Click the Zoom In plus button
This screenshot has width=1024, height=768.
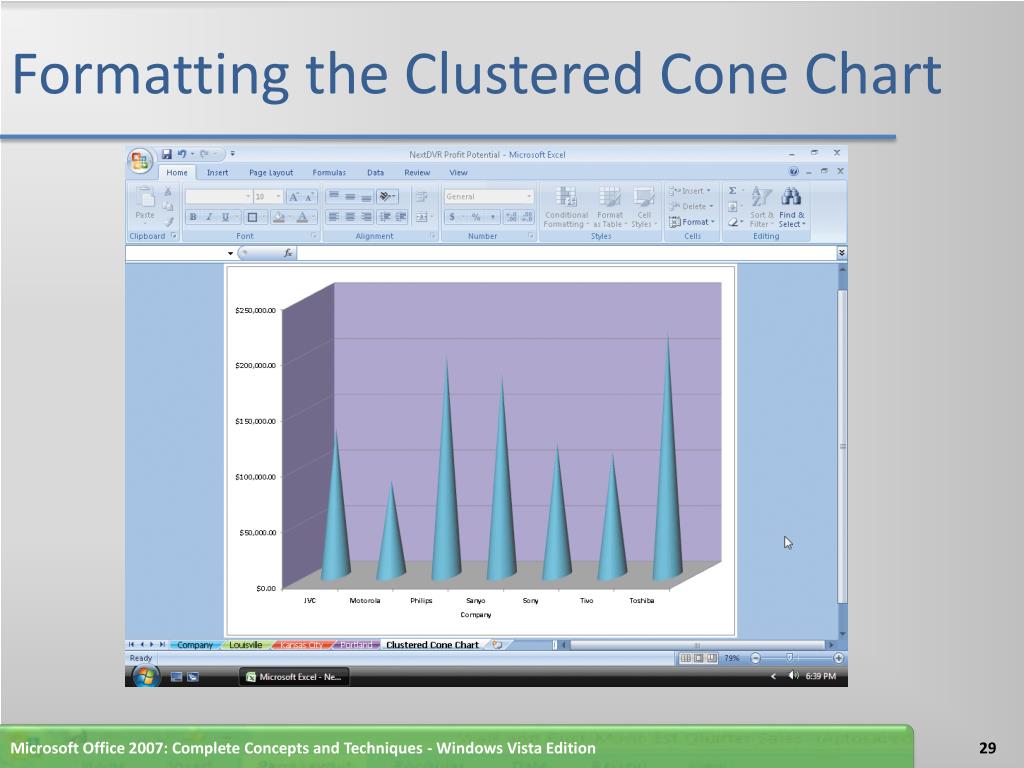coord(839,658)
